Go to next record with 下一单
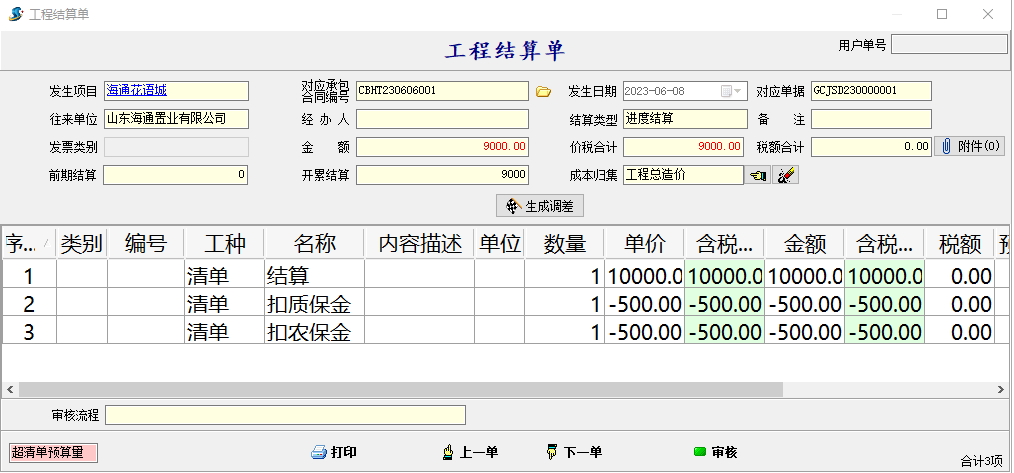Viewport: 1014px width, 473px height. coord(574,453)
